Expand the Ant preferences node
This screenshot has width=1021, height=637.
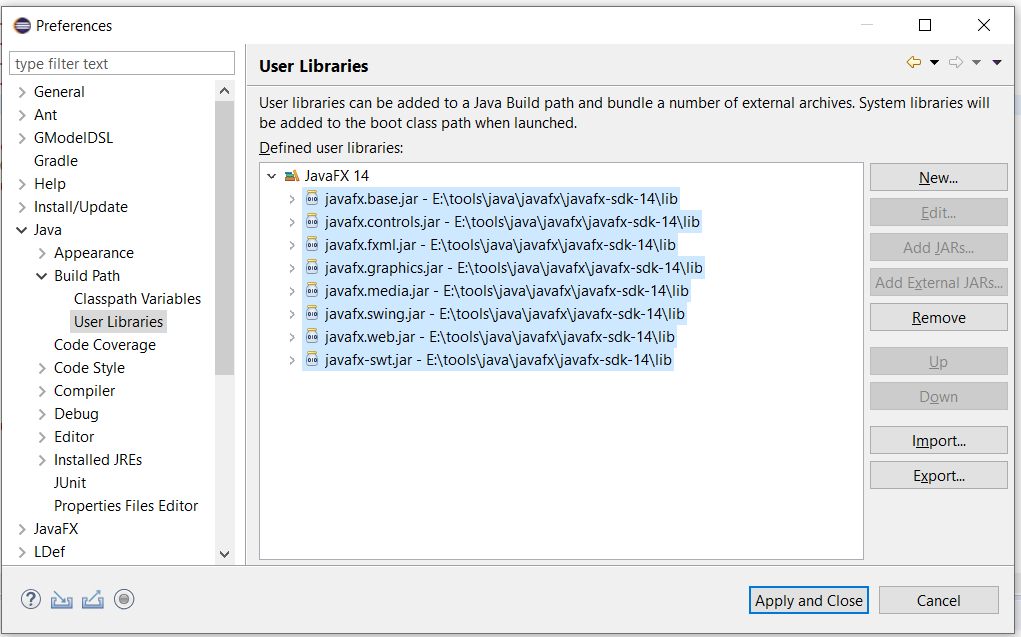[22, 115]
